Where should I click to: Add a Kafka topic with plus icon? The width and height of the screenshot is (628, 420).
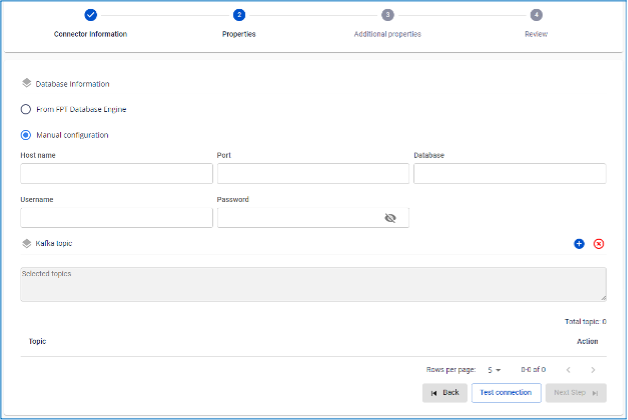tap(579, 243)
